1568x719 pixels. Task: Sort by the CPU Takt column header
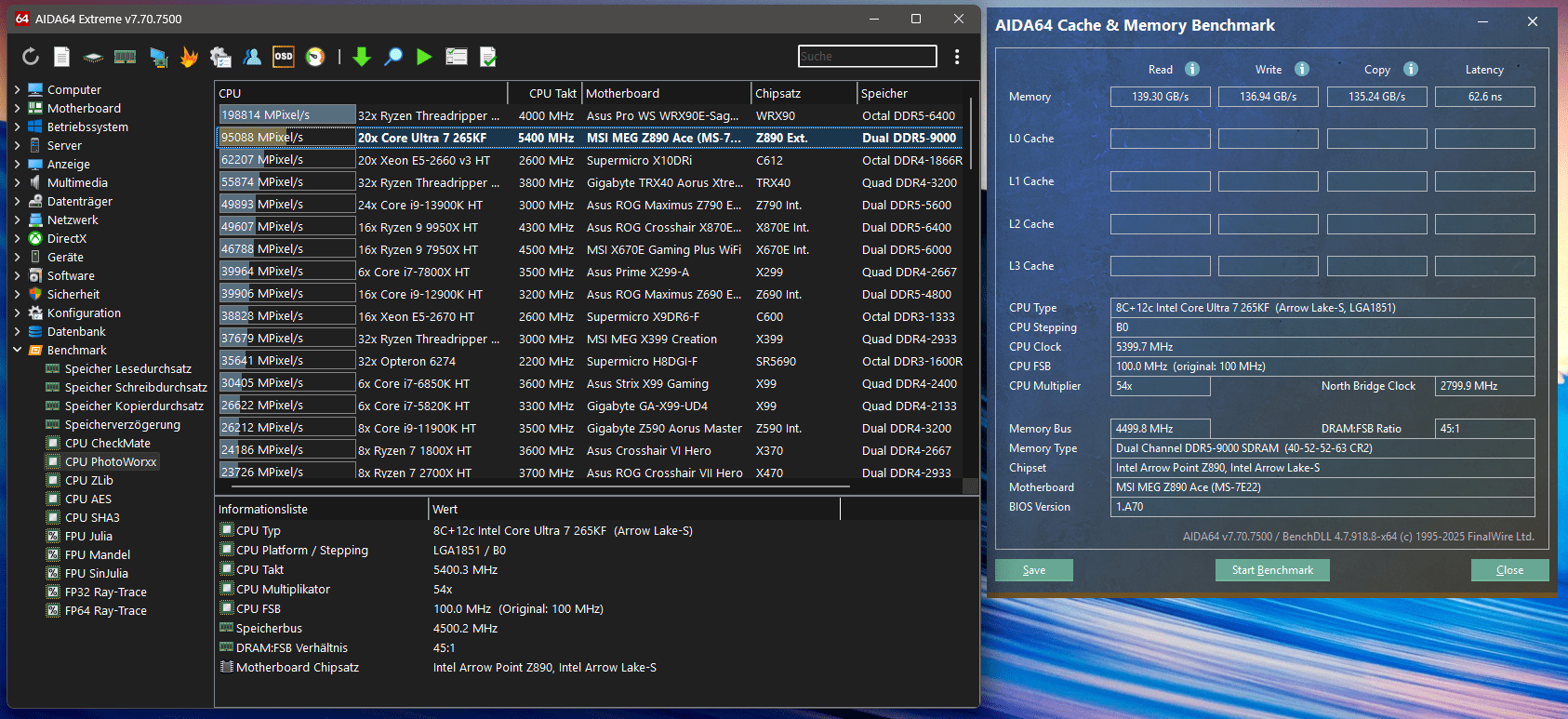tap(545, 93)
